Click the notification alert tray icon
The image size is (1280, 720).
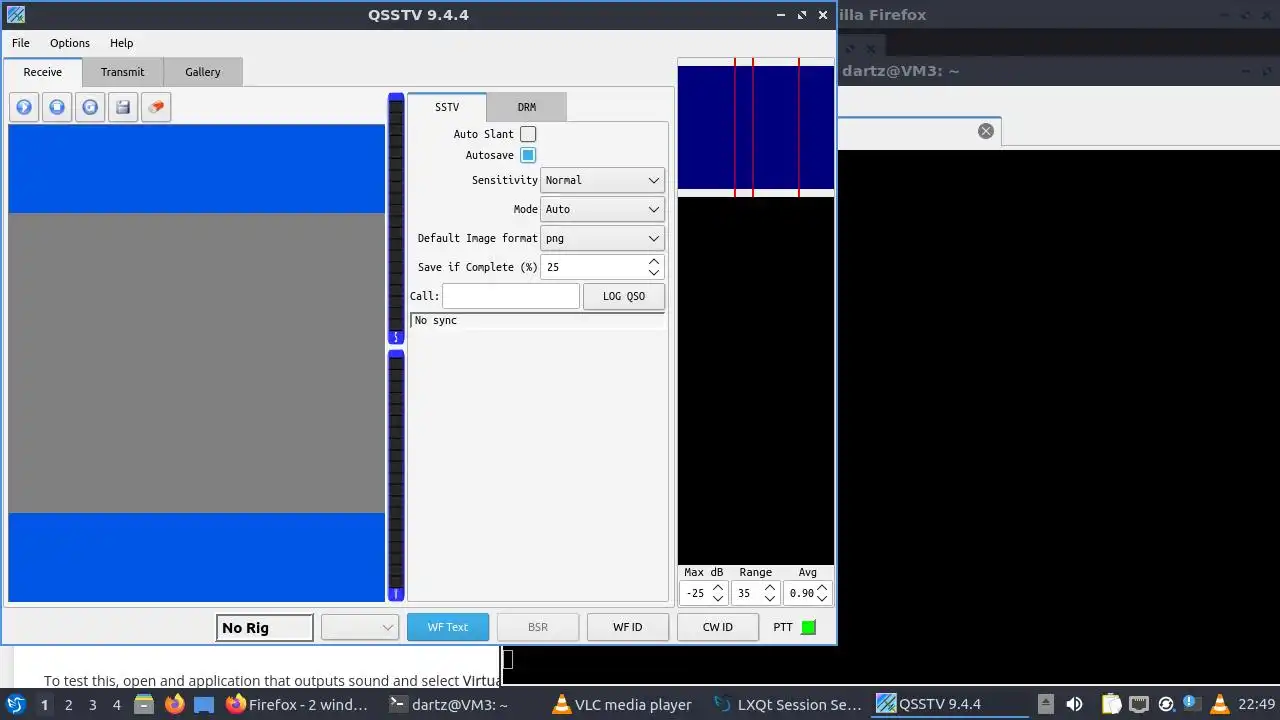pyautogui.click(x=1191, y=704)
